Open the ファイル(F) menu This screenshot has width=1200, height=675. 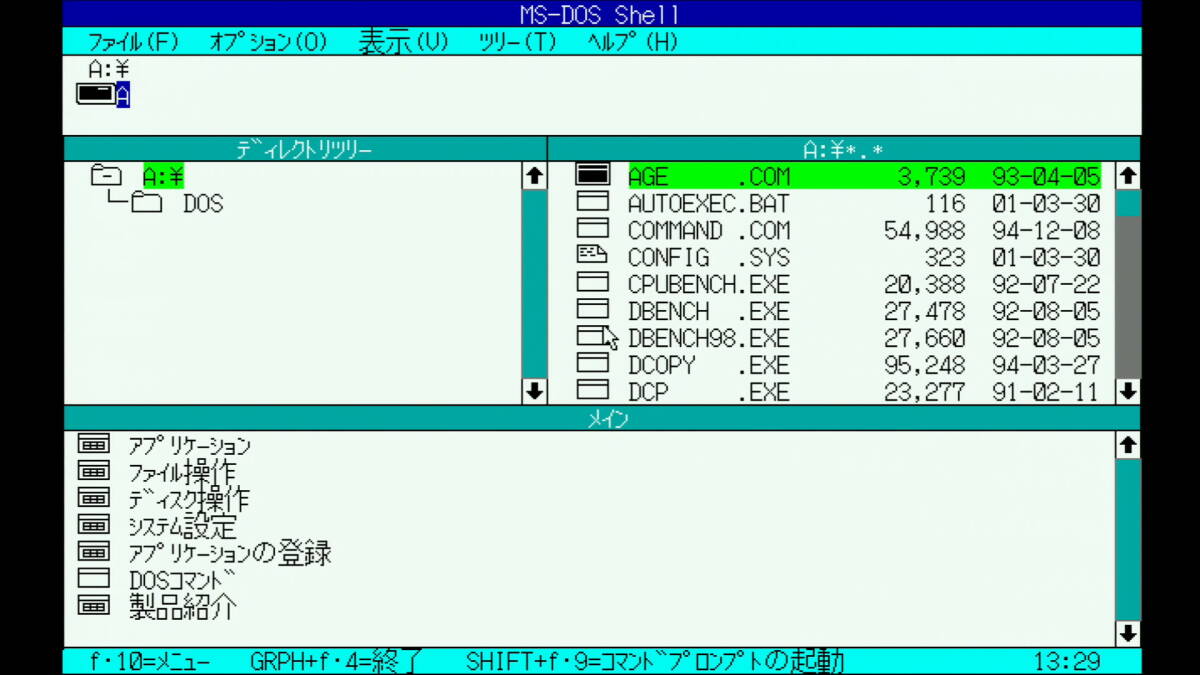133,42
